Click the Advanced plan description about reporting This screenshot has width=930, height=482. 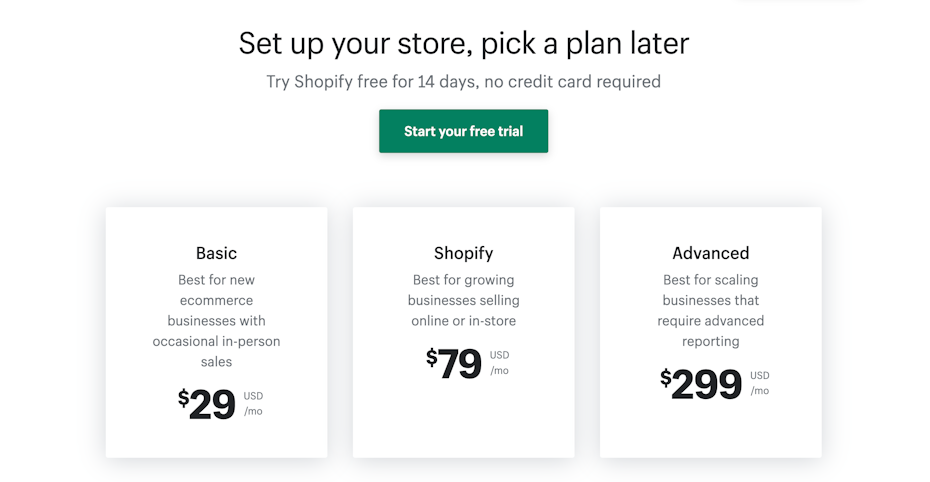[x=710, y=311]
